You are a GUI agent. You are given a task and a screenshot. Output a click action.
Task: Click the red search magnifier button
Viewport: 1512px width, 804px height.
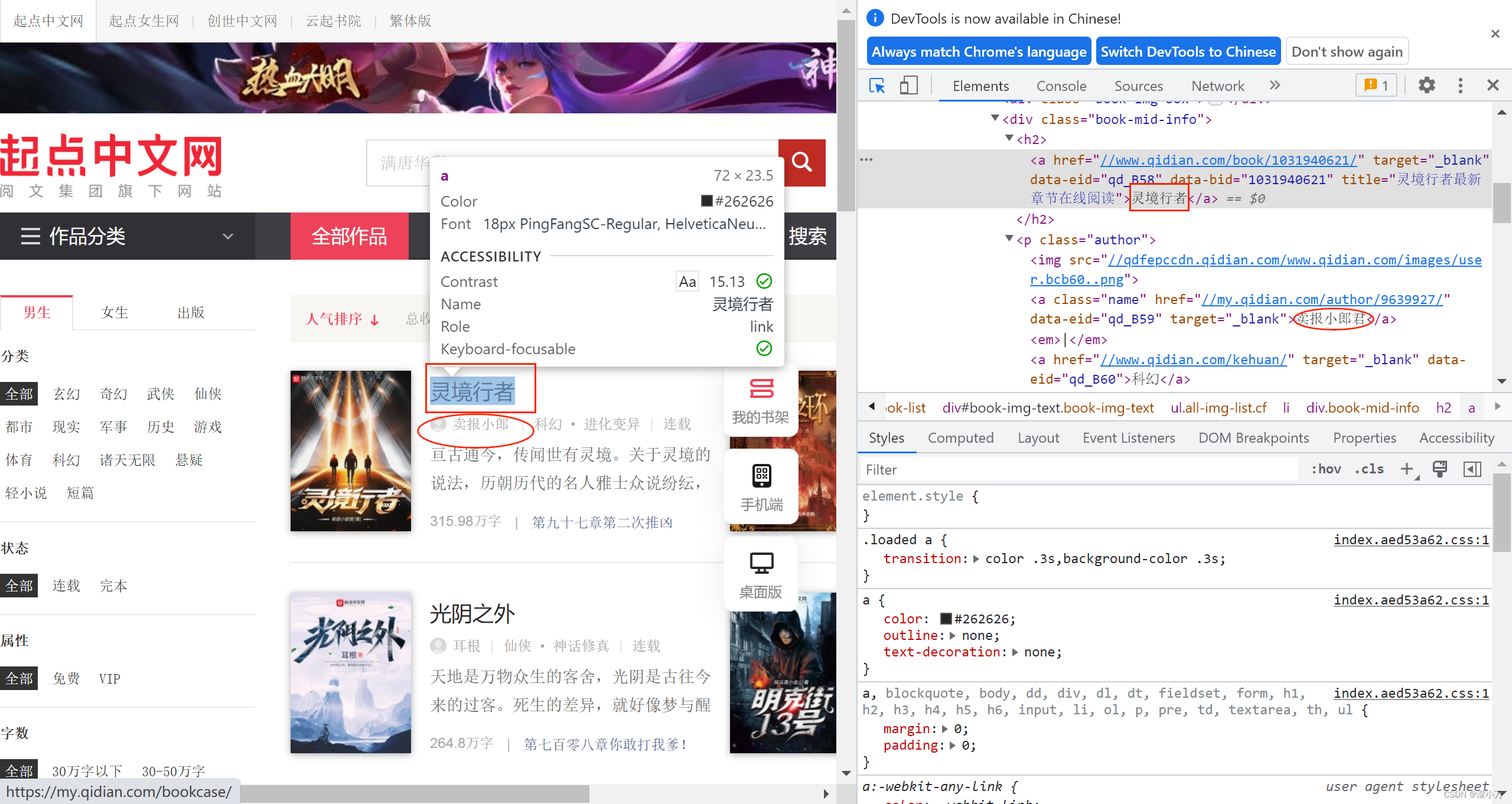[x=801, y=162]
